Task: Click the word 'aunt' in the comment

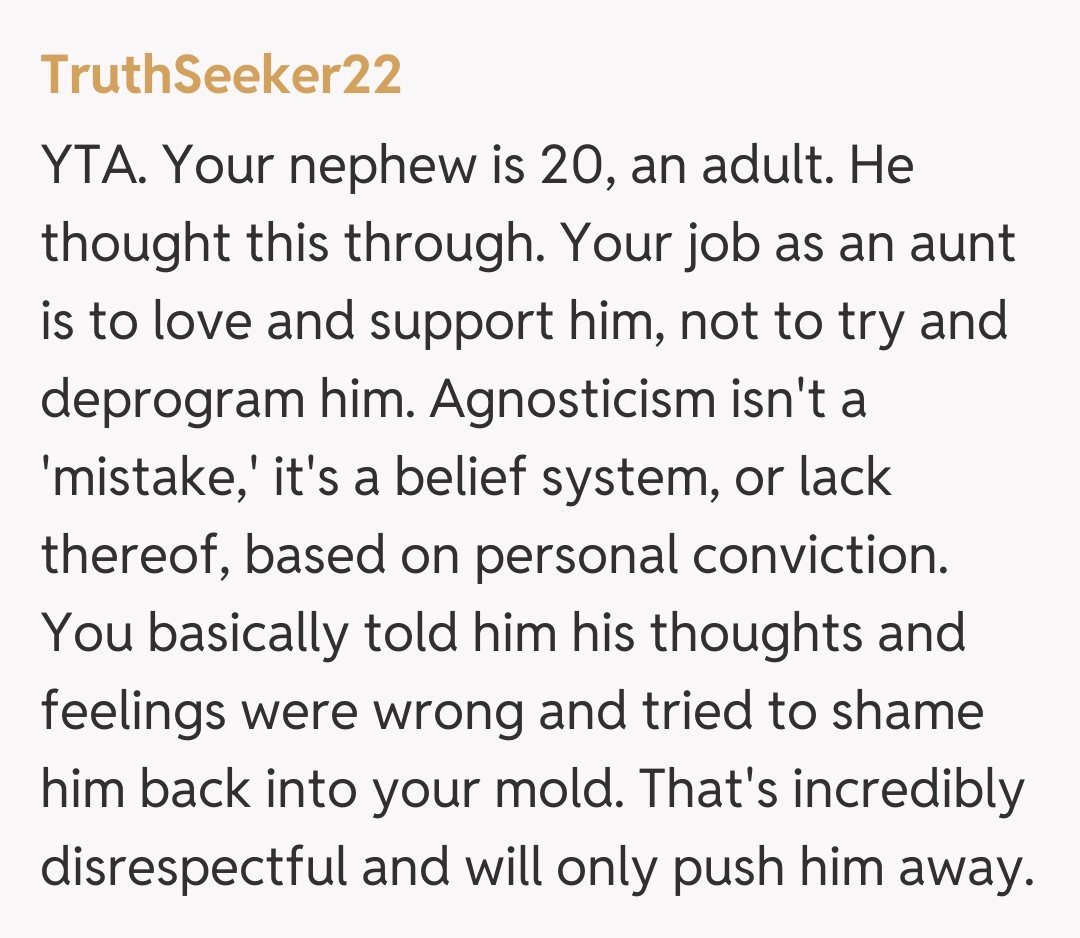Action: click(963, 245)
